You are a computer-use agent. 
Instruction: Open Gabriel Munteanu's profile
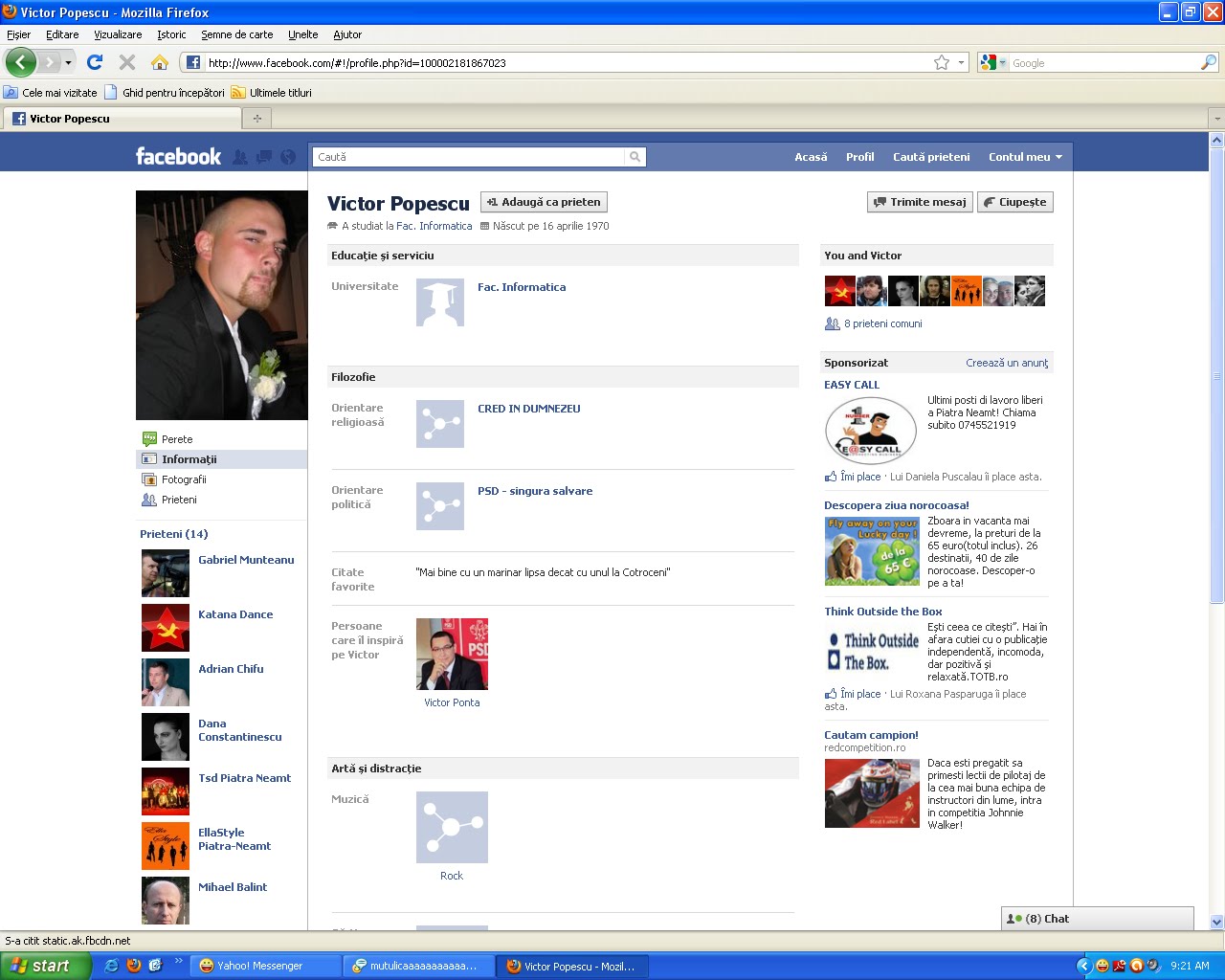(x=246, y=560)
